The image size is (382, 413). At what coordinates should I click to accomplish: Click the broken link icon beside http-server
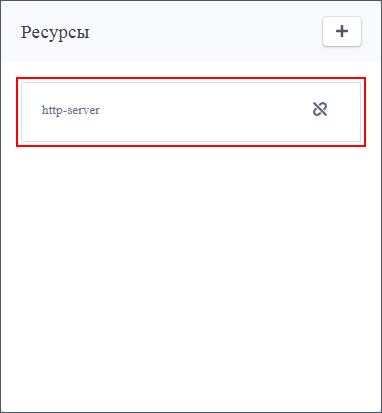(320, 109)
